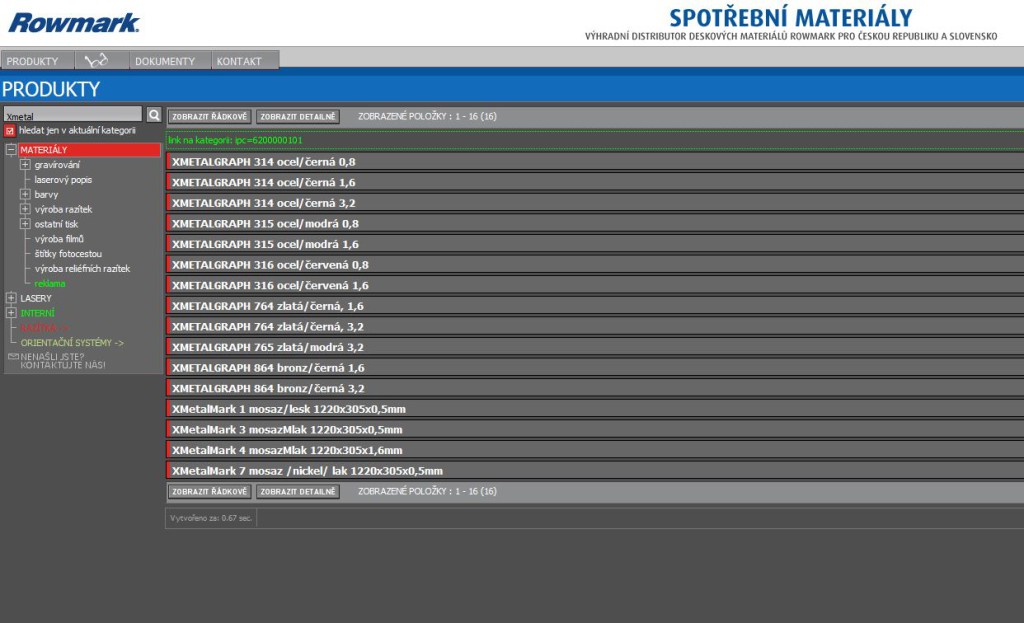Switch to the KONTAKT tab

coord(239,61)
